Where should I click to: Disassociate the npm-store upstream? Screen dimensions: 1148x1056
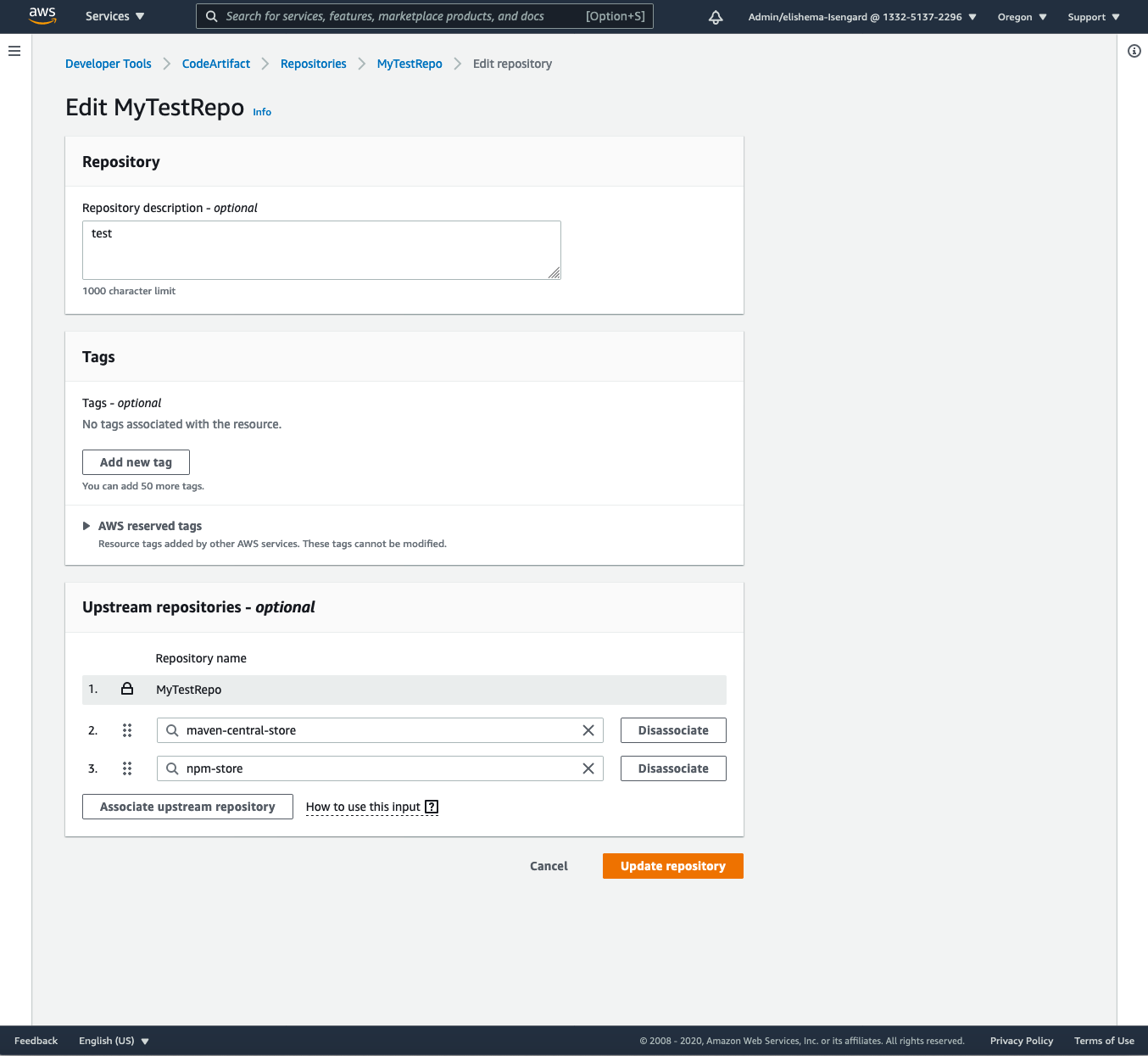tap(673, 768)
